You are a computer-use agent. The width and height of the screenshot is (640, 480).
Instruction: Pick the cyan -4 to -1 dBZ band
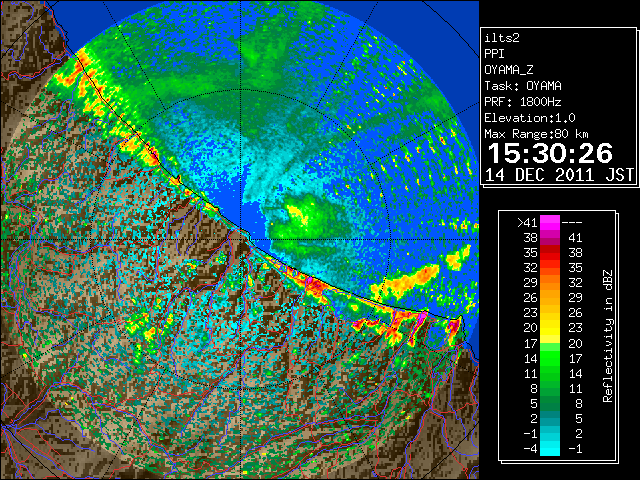coord(550,449)
